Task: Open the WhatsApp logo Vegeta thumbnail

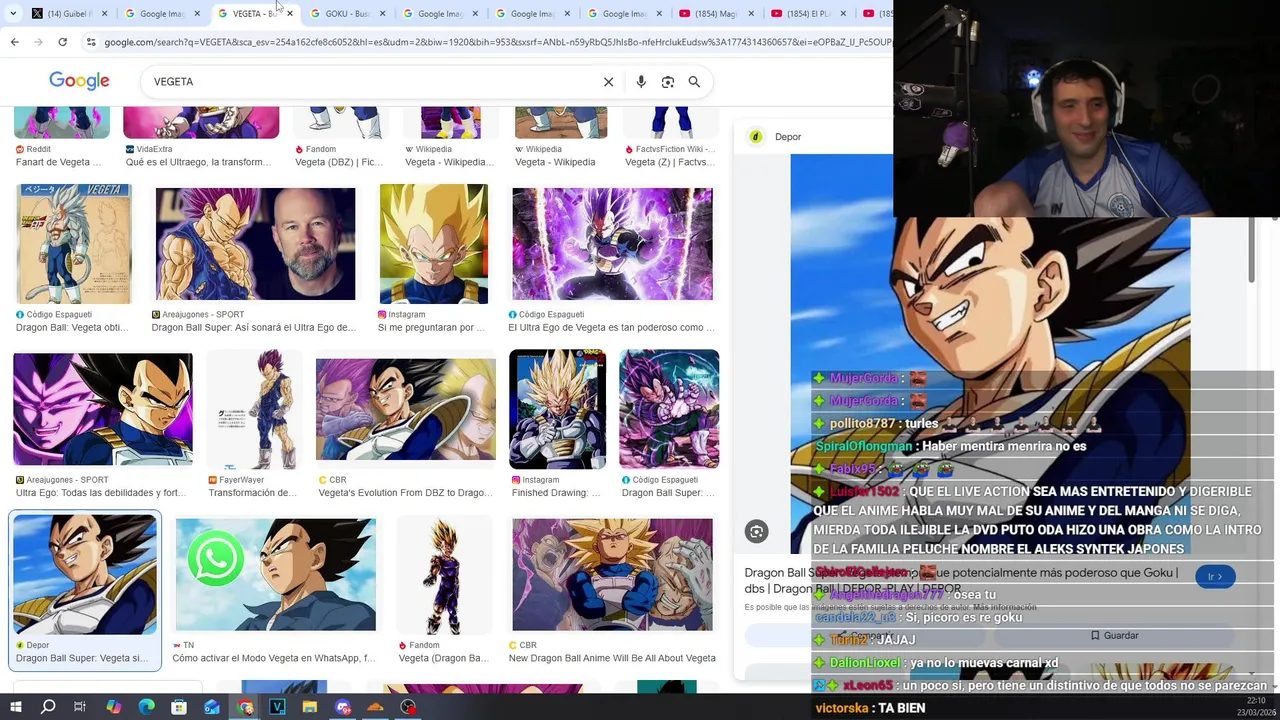Action: (x=276, y=575)
